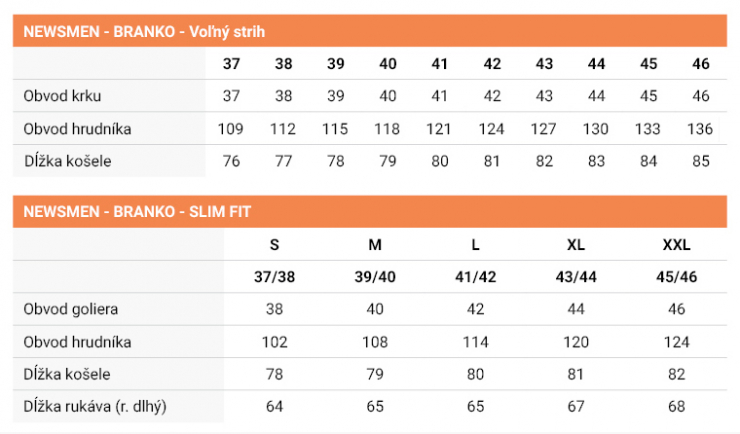The height and width of the screenshot is (434, 740).
Task: Click the 'Dĺžka košele' label in slim fit table
Action: (x=67, y=374)
